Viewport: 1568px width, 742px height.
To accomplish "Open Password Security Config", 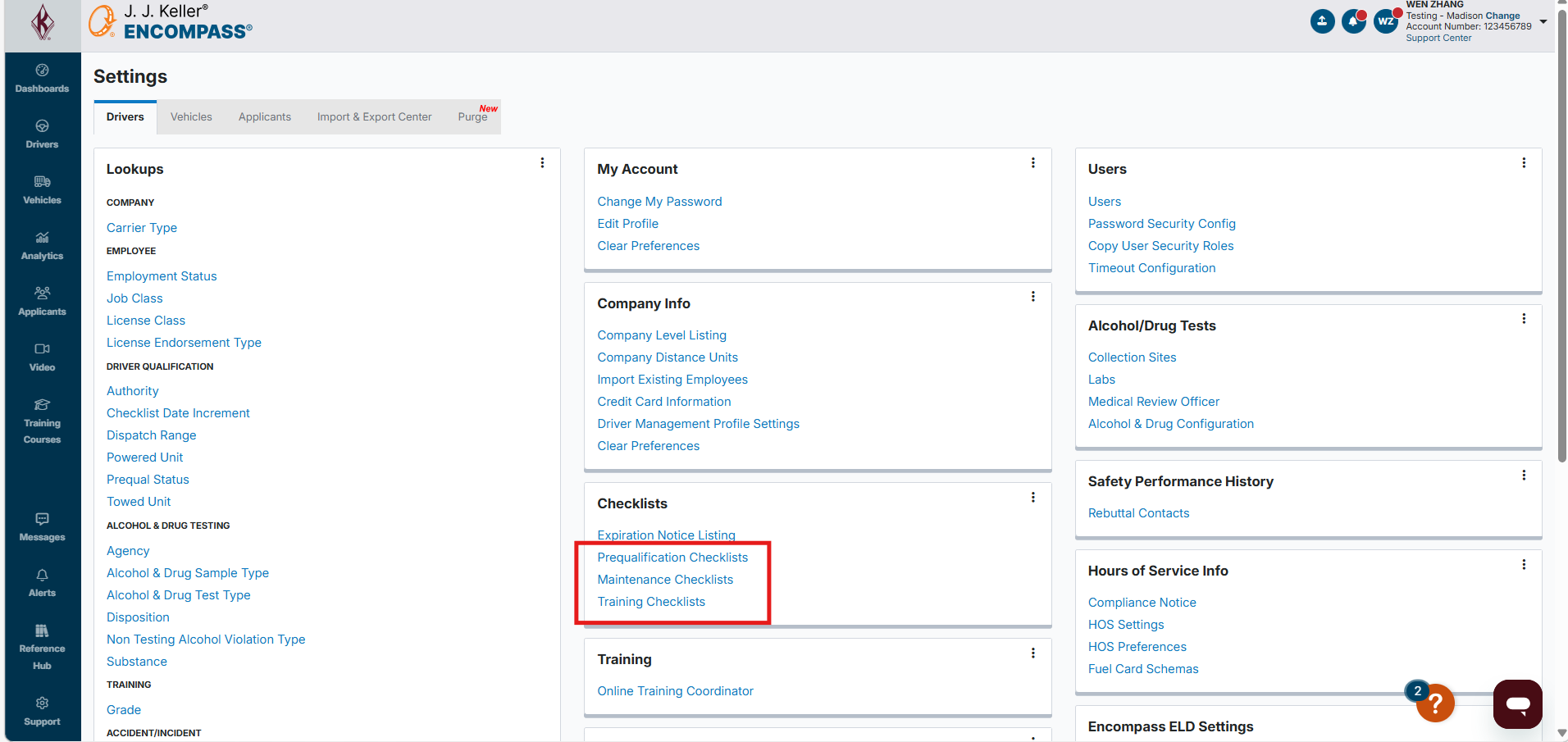I will click(1162, 224).
